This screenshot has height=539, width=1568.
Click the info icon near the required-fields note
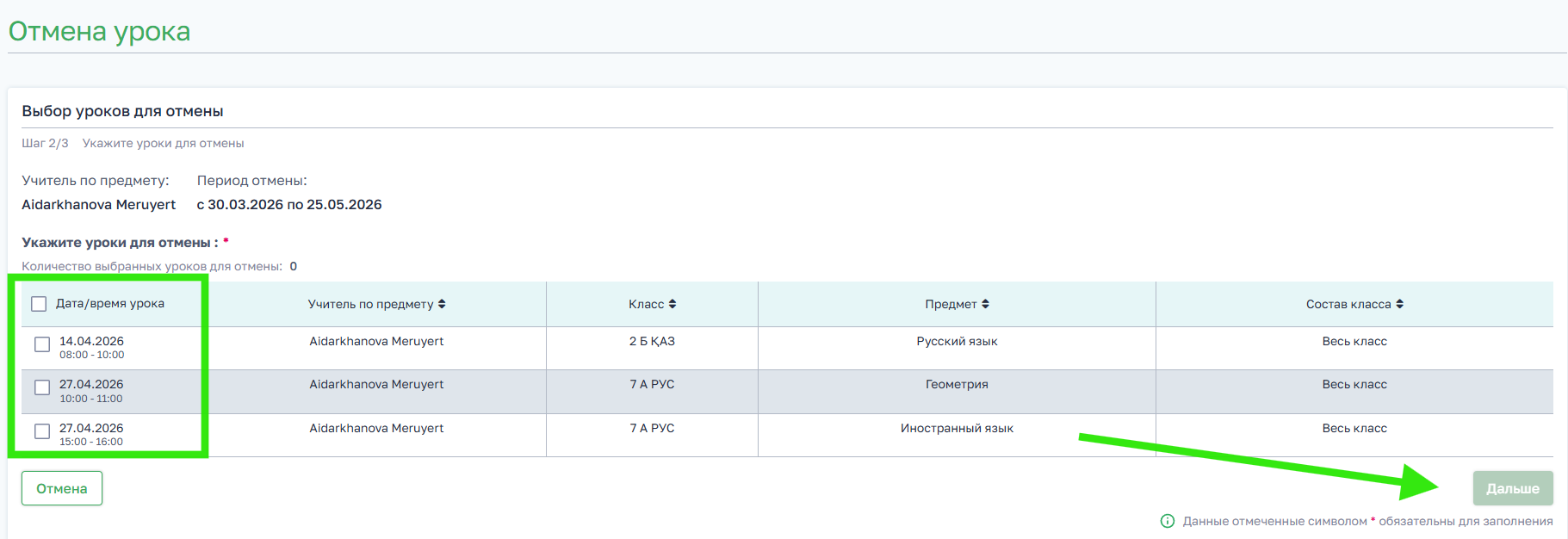pos(1168,521)
